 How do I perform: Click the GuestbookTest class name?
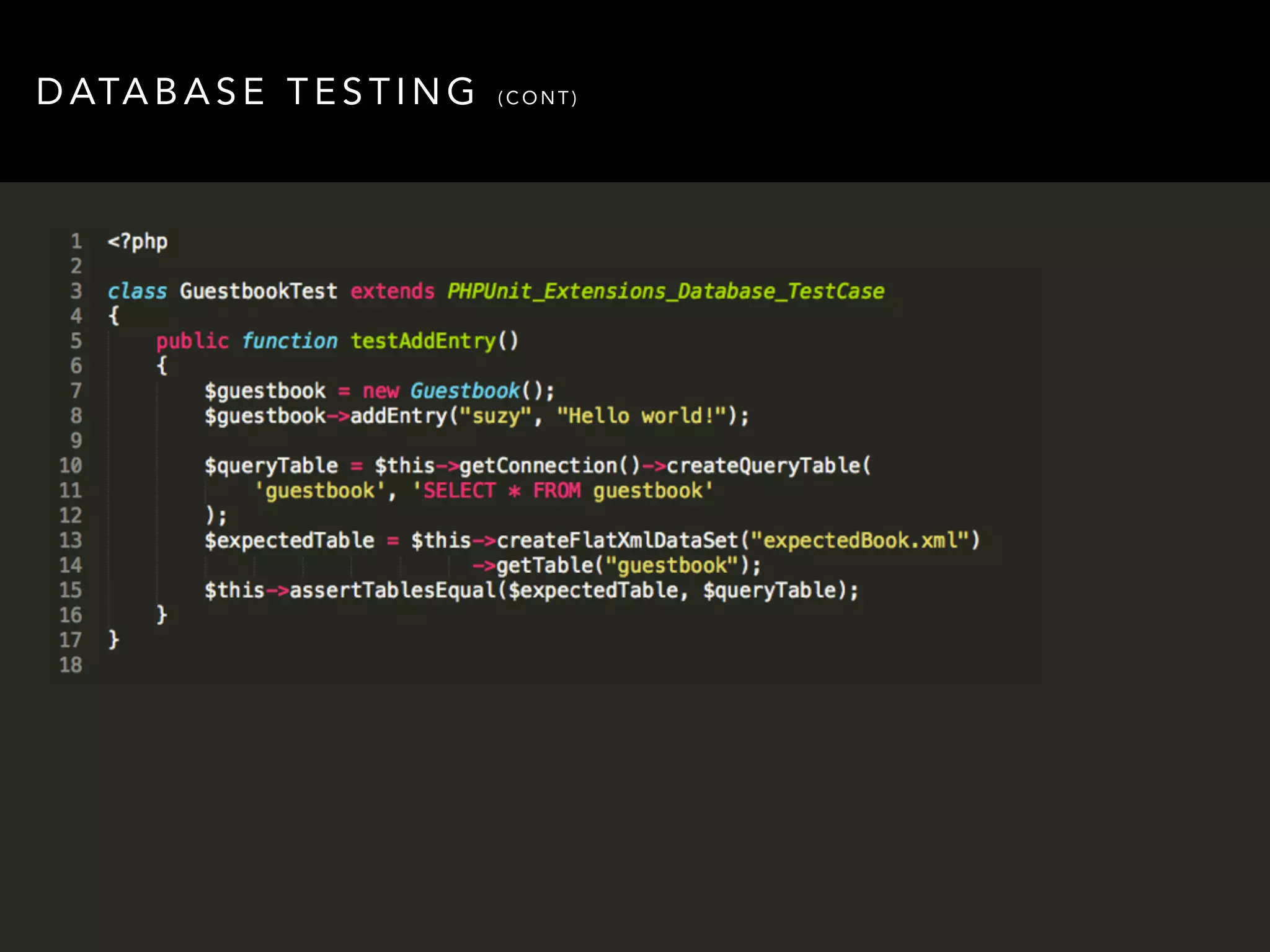259,291
